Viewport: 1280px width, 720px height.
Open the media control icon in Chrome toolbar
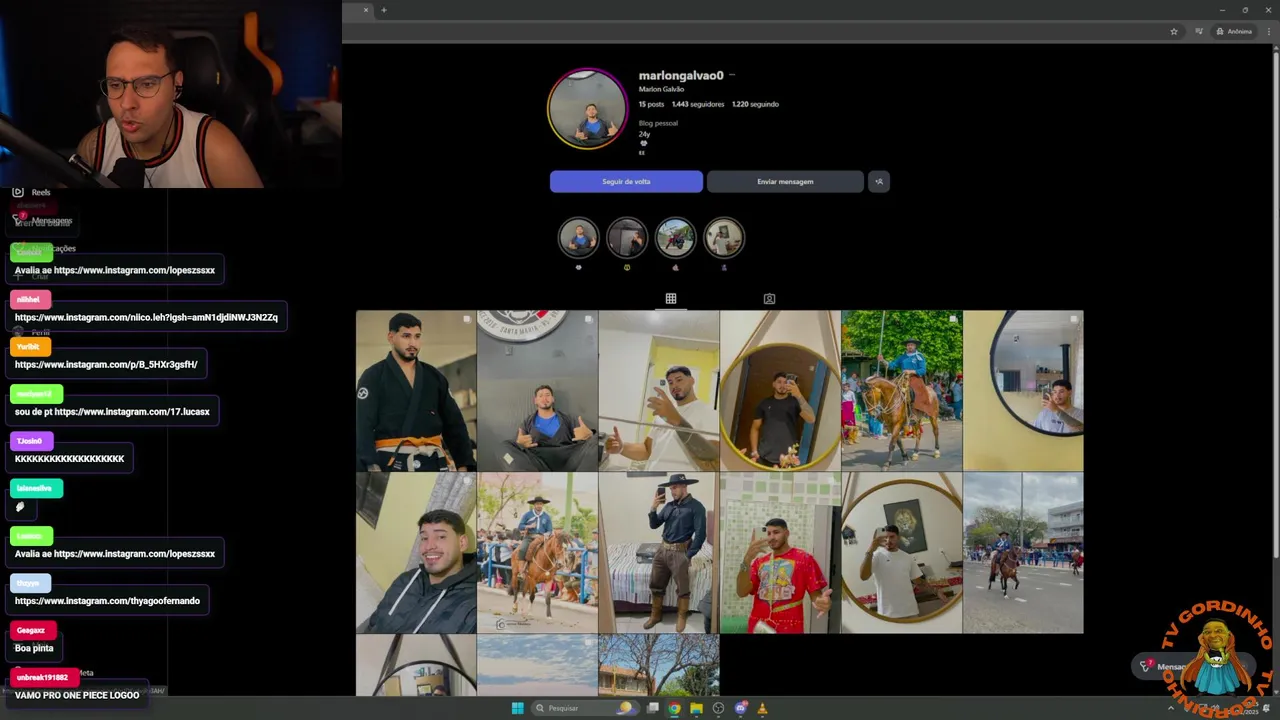click(1199, 31)
